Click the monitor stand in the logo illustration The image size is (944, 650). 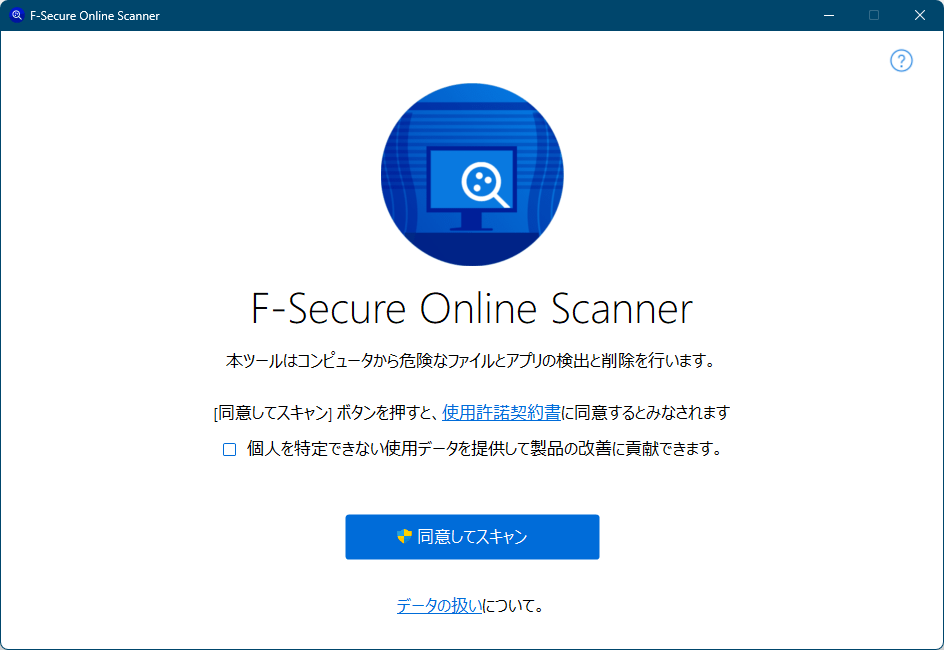(x=471, y=221)
